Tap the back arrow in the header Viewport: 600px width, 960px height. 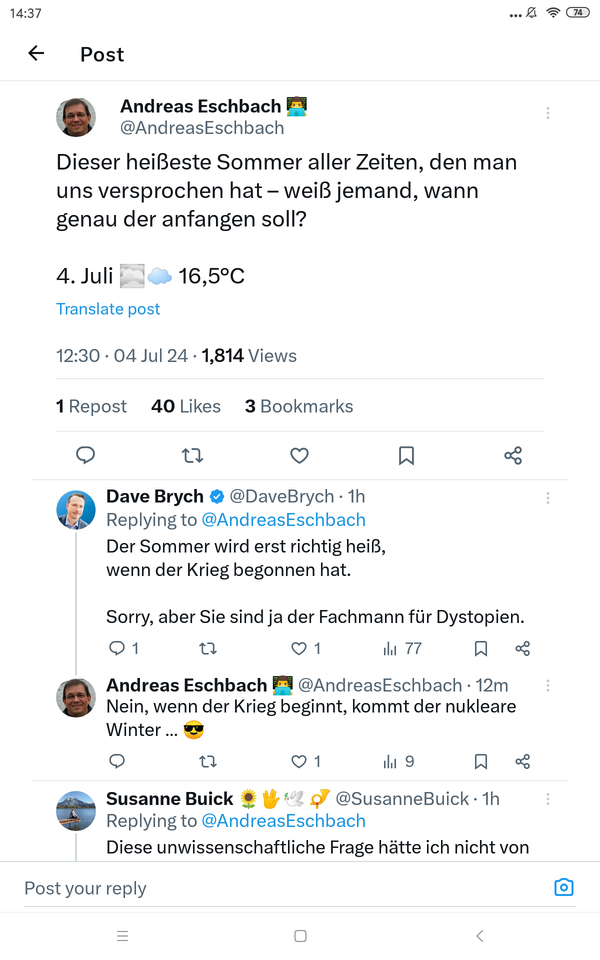click(37, 54)
